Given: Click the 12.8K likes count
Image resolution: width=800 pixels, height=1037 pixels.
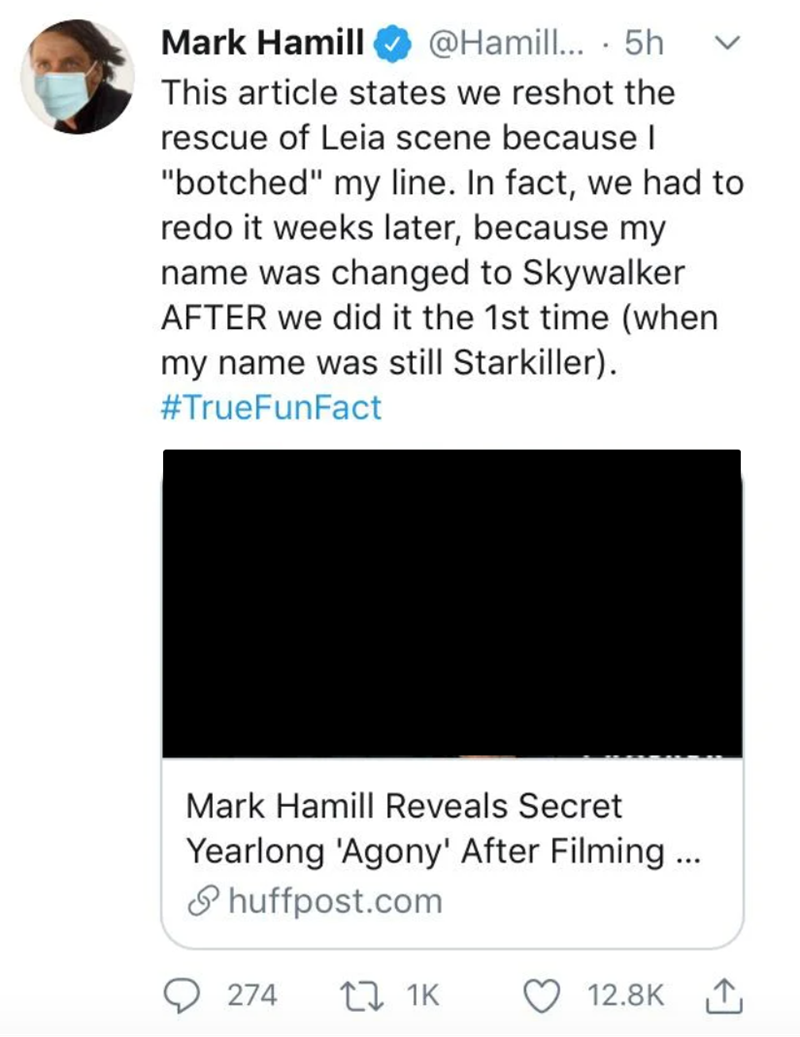Looking at the screenshot, I should point(626,996).
